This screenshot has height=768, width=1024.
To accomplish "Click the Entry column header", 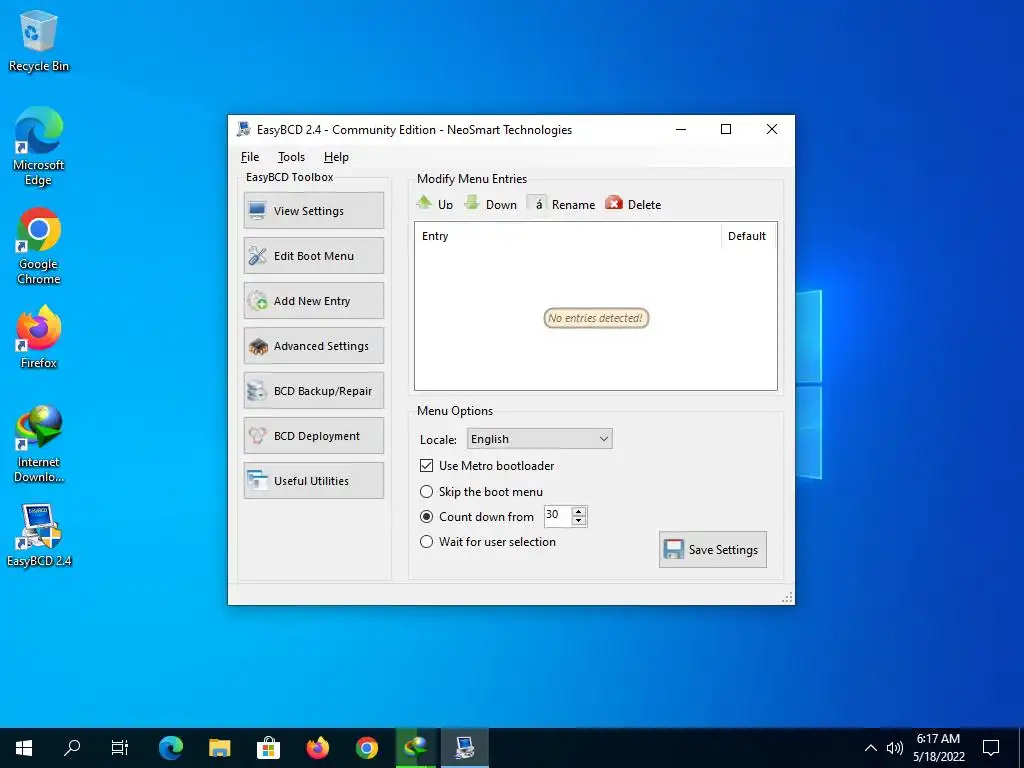I will click(568, 236).
